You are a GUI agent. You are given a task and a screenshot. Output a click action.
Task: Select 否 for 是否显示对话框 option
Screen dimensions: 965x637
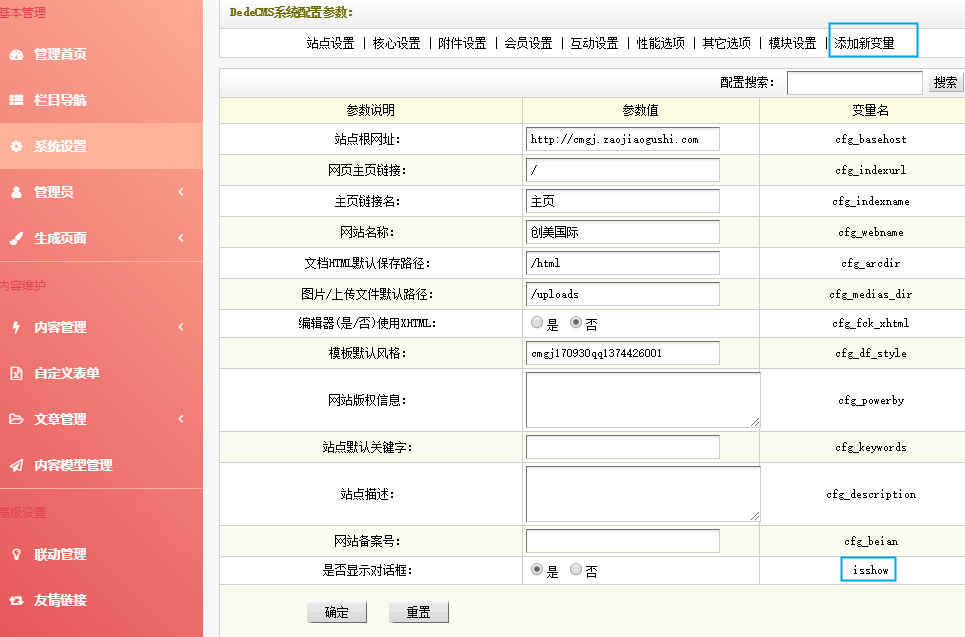point(575,570)
